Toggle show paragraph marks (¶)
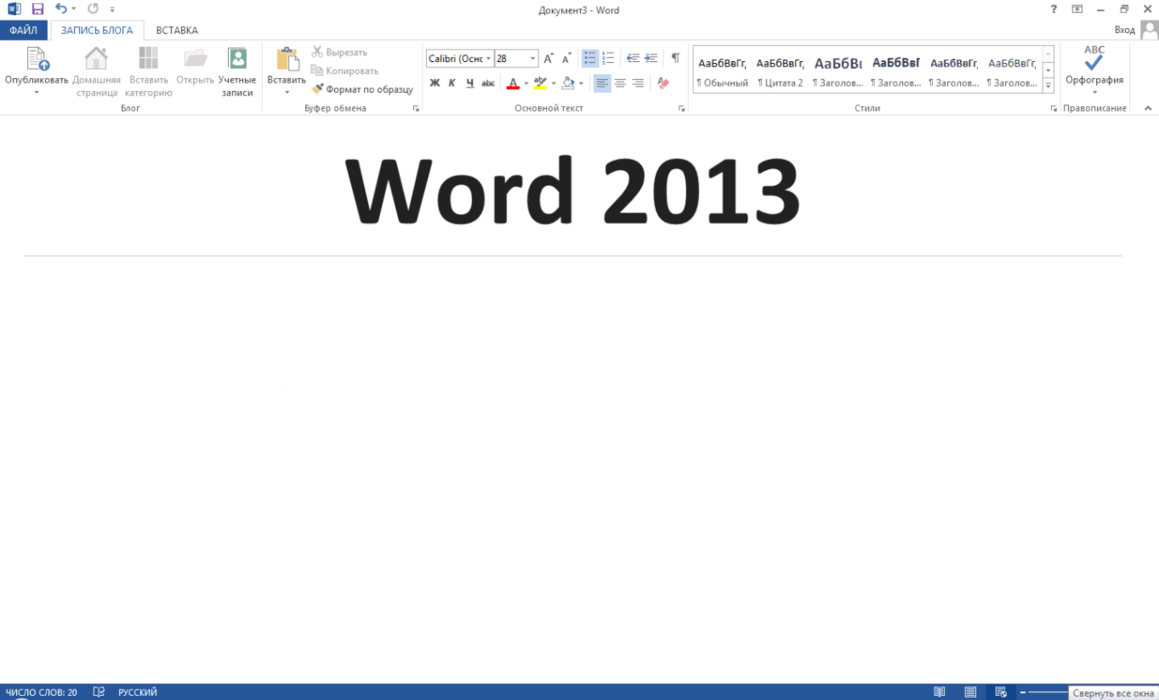 (x=675, y=58)
